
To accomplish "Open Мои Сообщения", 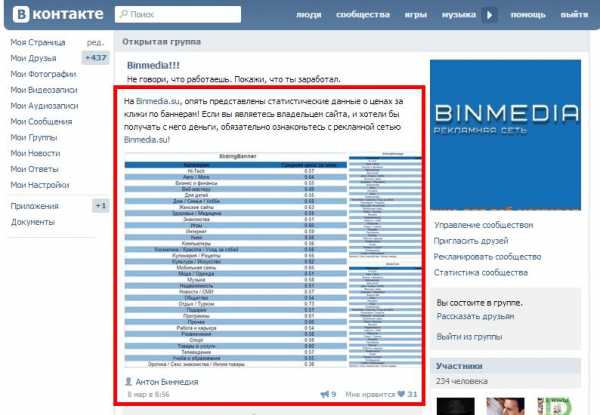I will 41,122.
